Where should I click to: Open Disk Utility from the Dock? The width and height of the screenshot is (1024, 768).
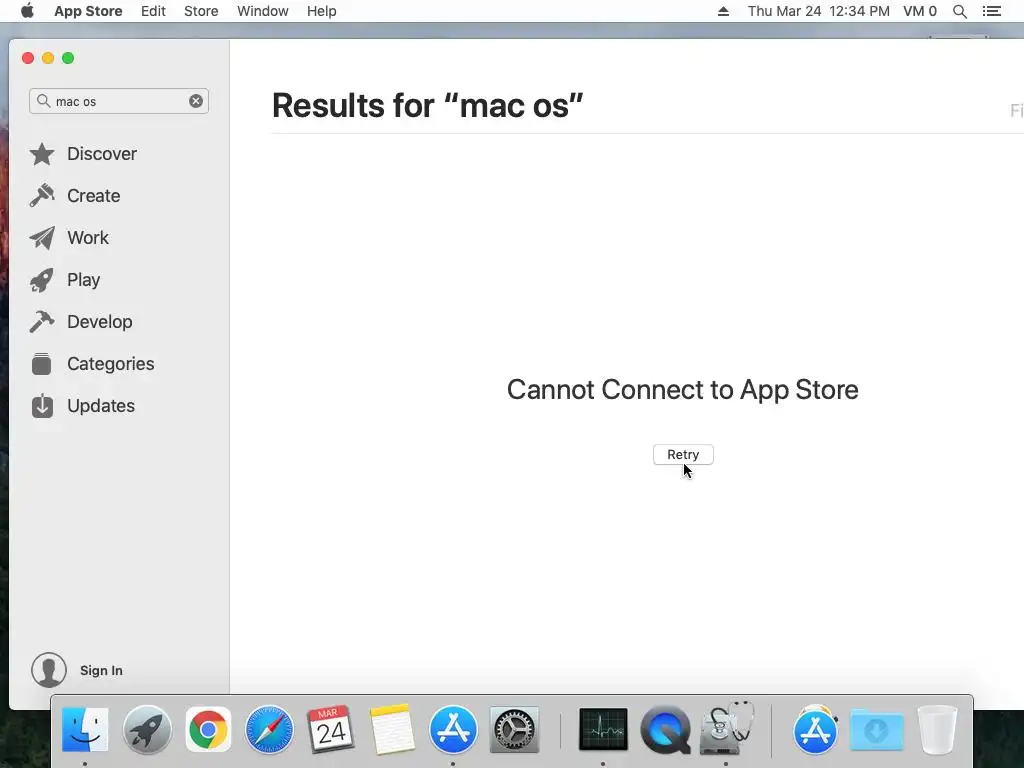point(726,728)
